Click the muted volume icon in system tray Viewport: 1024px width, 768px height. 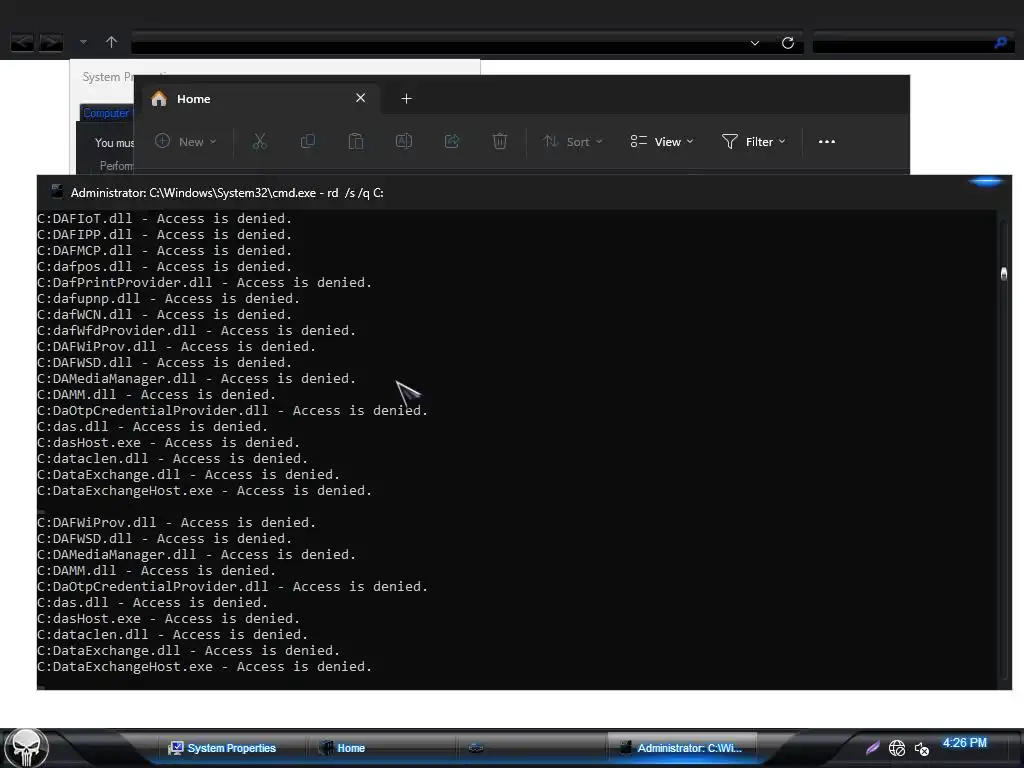pyautogui.click(x=921, y=749)
